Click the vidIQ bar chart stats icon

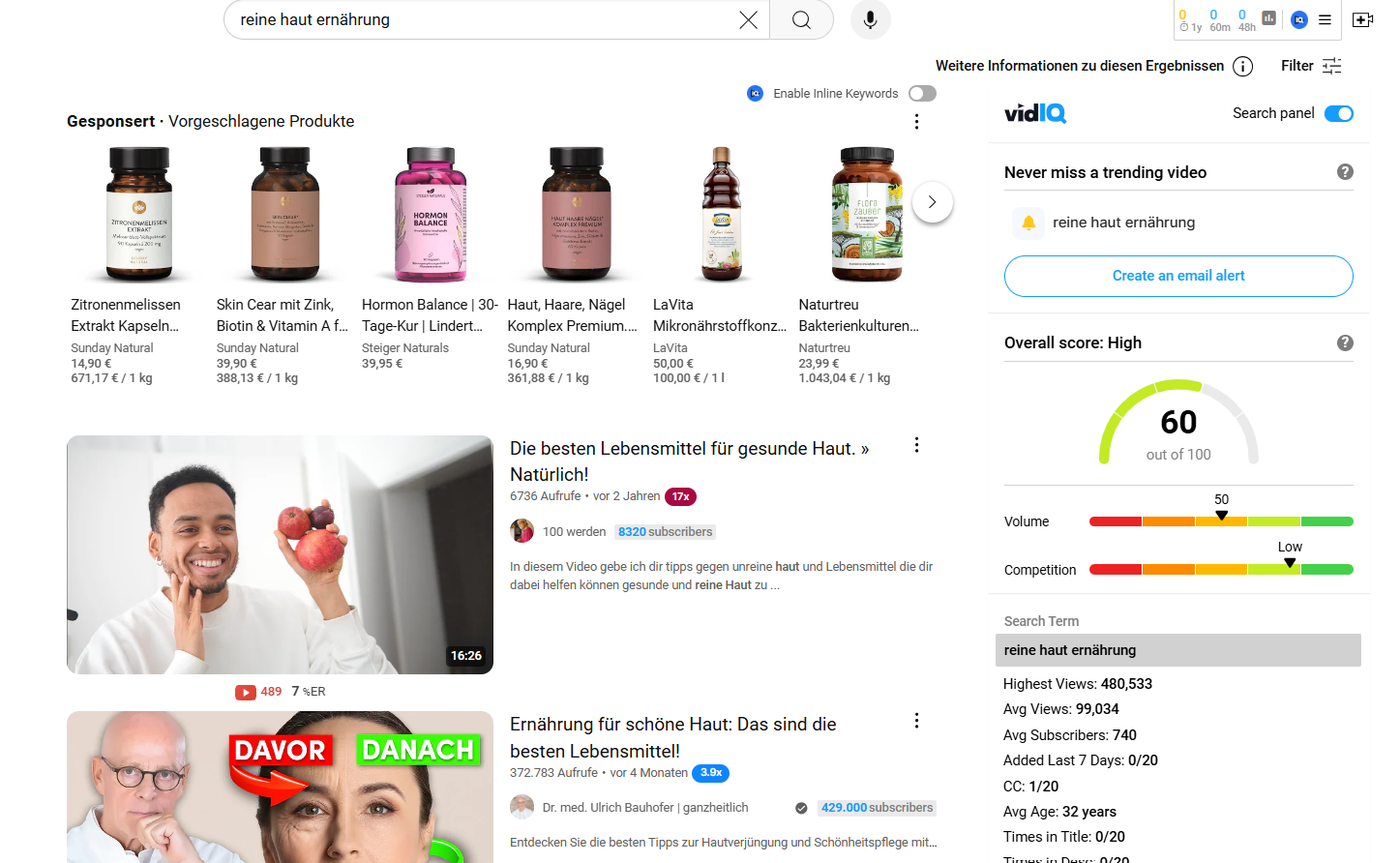[1268, 18]
